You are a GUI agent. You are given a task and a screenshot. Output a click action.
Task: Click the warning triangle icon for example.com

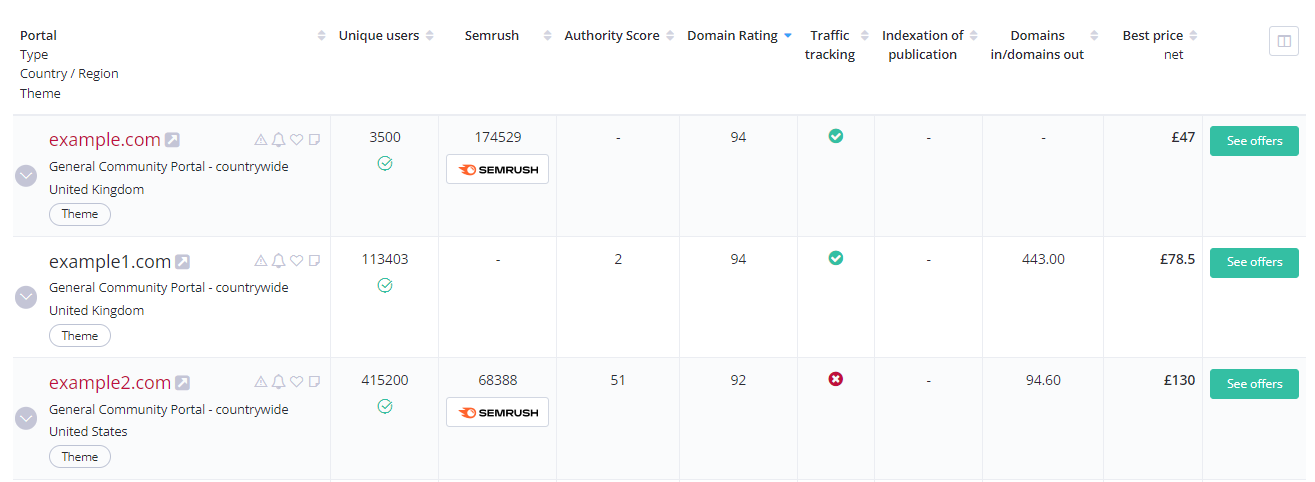tap(261, 140)
